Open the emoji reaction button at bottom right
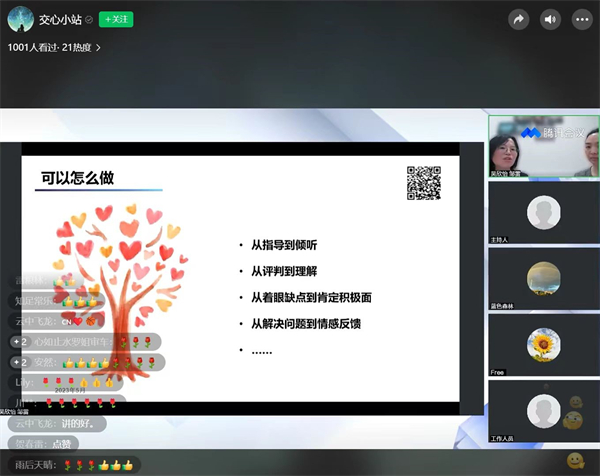Screen dimensions: 600x476 tap(575, 461)
